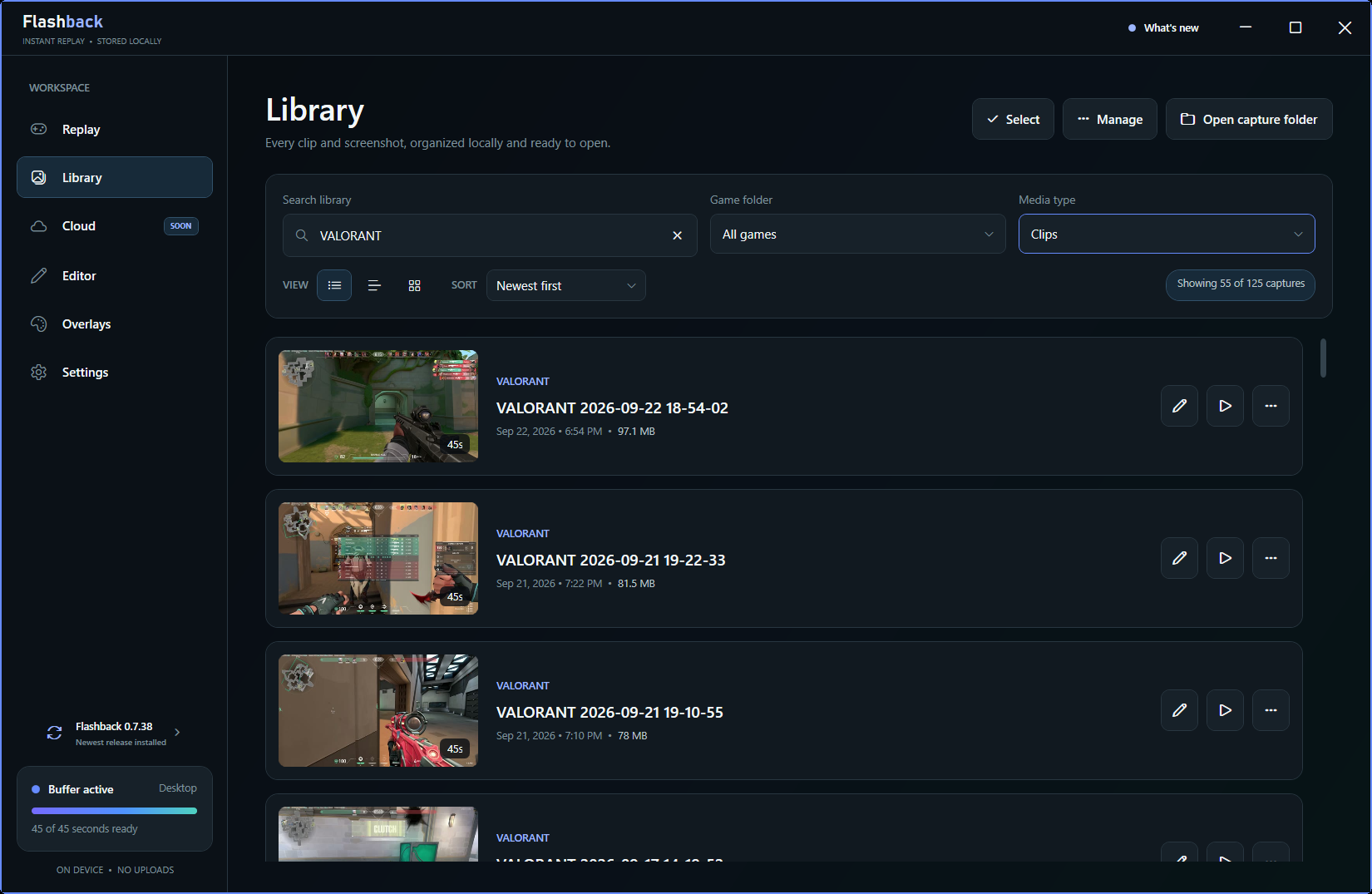This screenshot has height=894, width=1372.
Task: Clear the VALORANT search text with the X
Action: pyautogui.click(x=677, y=235)
